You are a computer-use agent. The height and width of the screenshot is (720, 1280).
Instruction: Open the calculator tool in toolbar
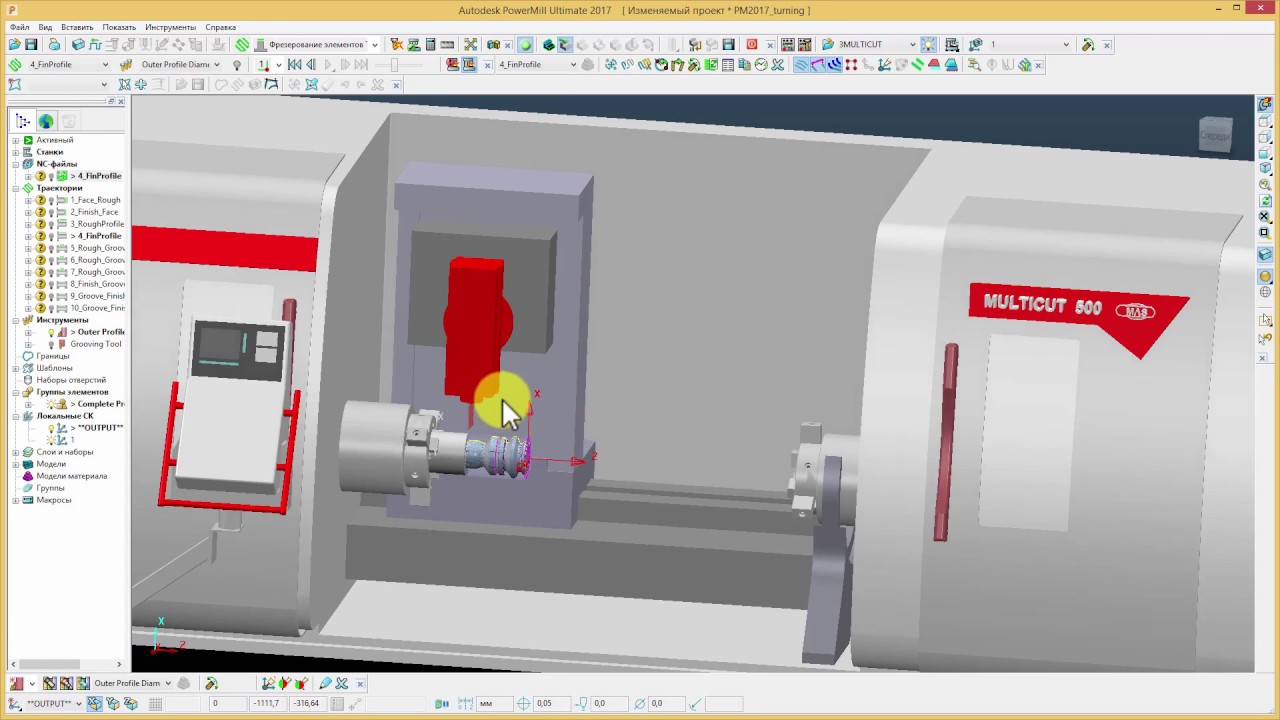pos(430,45)
